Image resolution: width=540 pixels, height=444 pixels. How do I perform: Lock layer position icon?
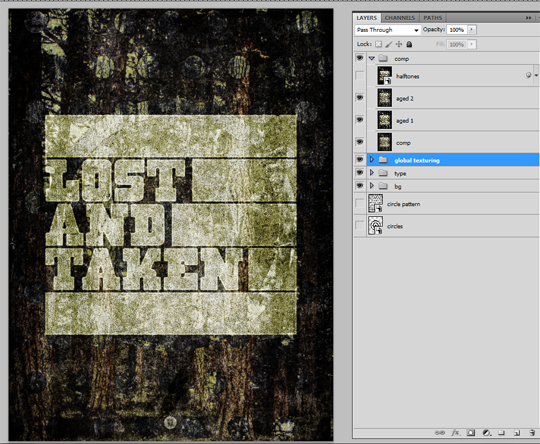399,44
